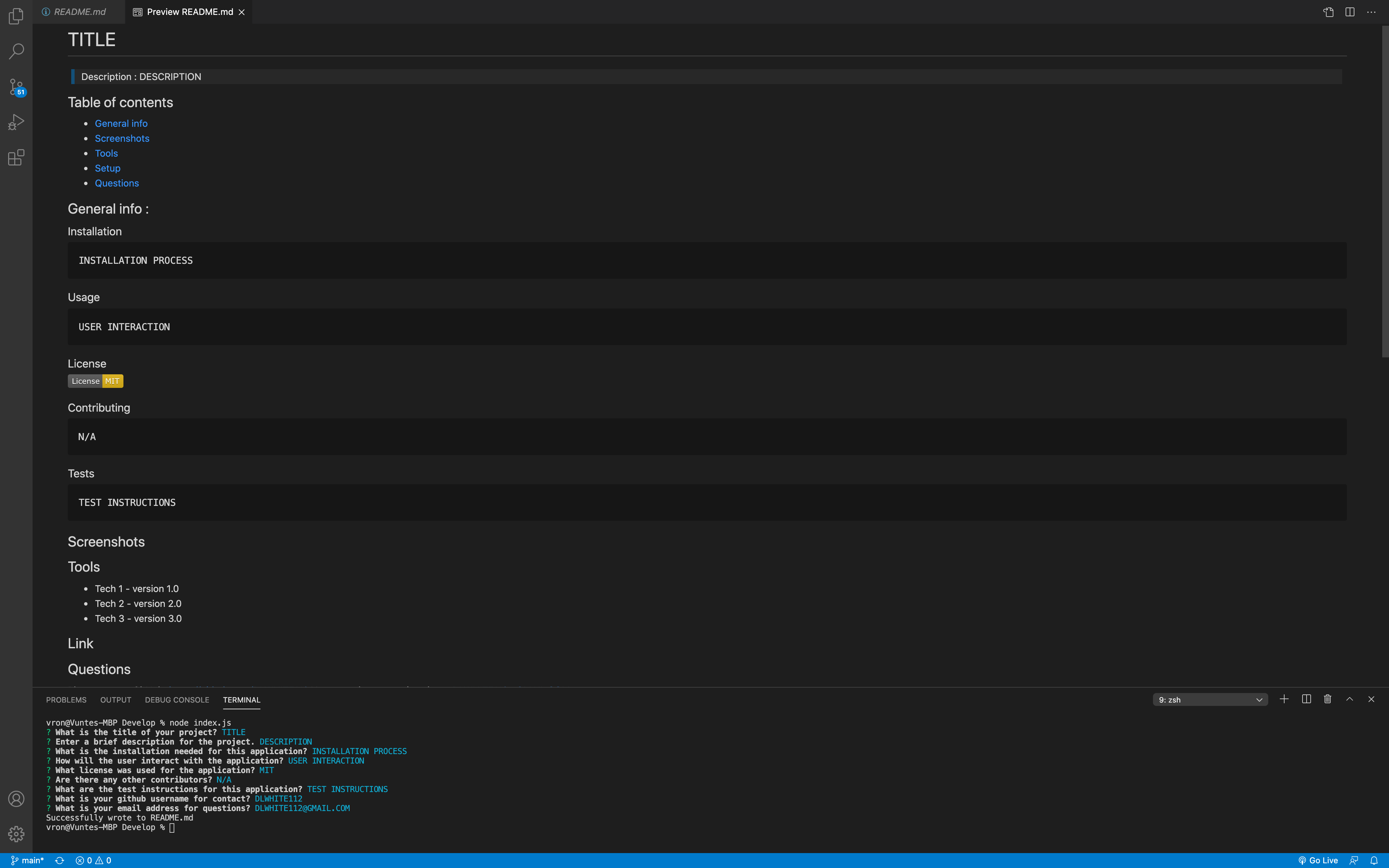This screenshot has height=868, width=1389.
Task: Click Go Live in the status bar
Action: click(x=1318, y=861)
